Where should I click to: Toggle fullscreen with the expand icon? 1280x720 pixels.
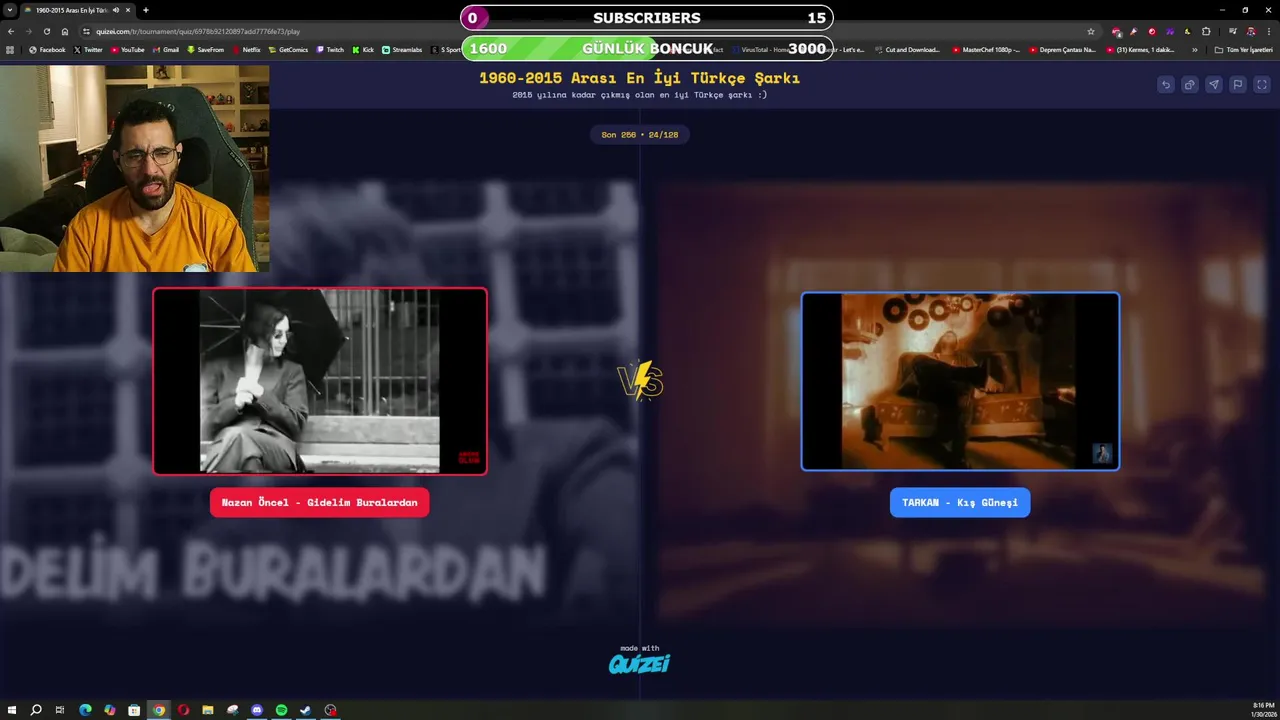coord(1262,85)
